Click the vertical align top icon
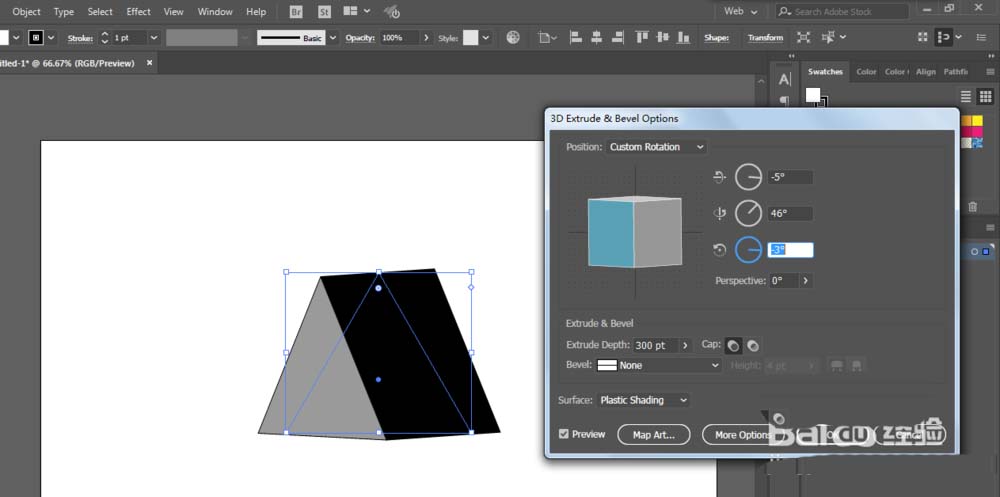The image size is (1000, 497). click(643, 38)
